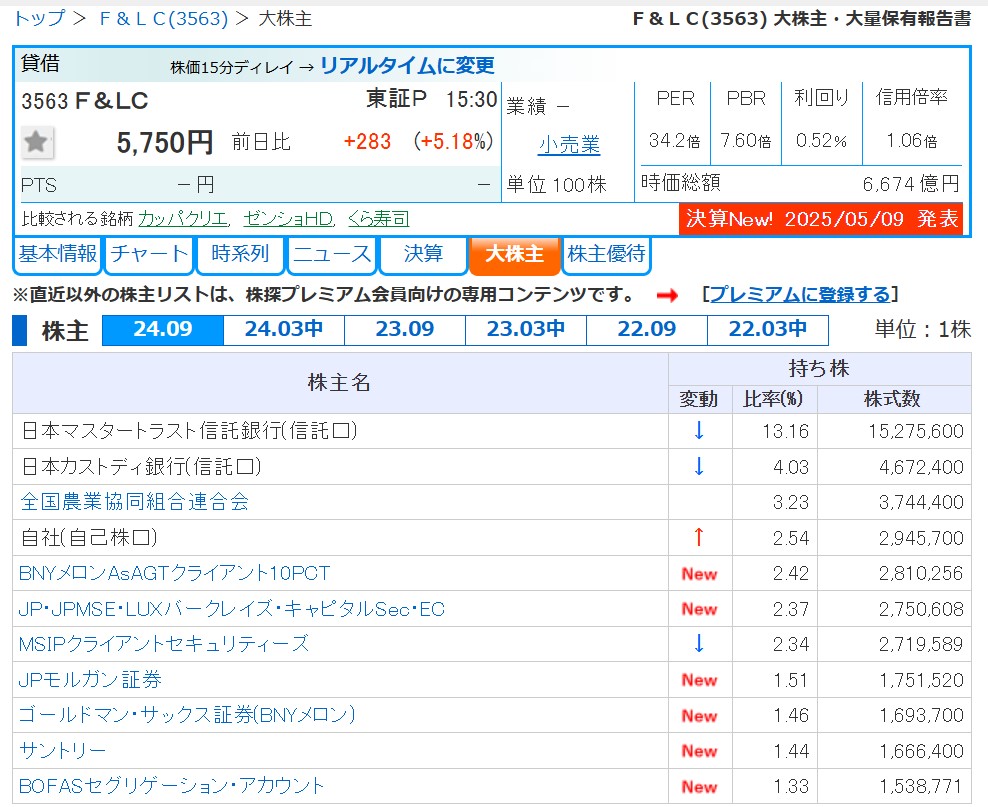
Task: Click the stock price 5,750円
Action: [165, 143]
